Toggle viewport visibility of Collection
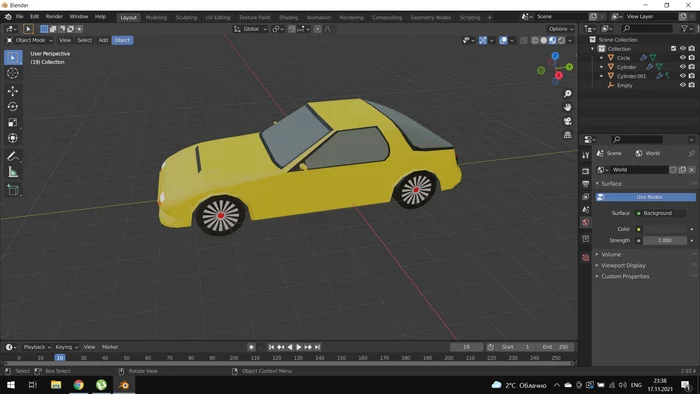The height and width of the screenshot is (394, 700). 682,49
